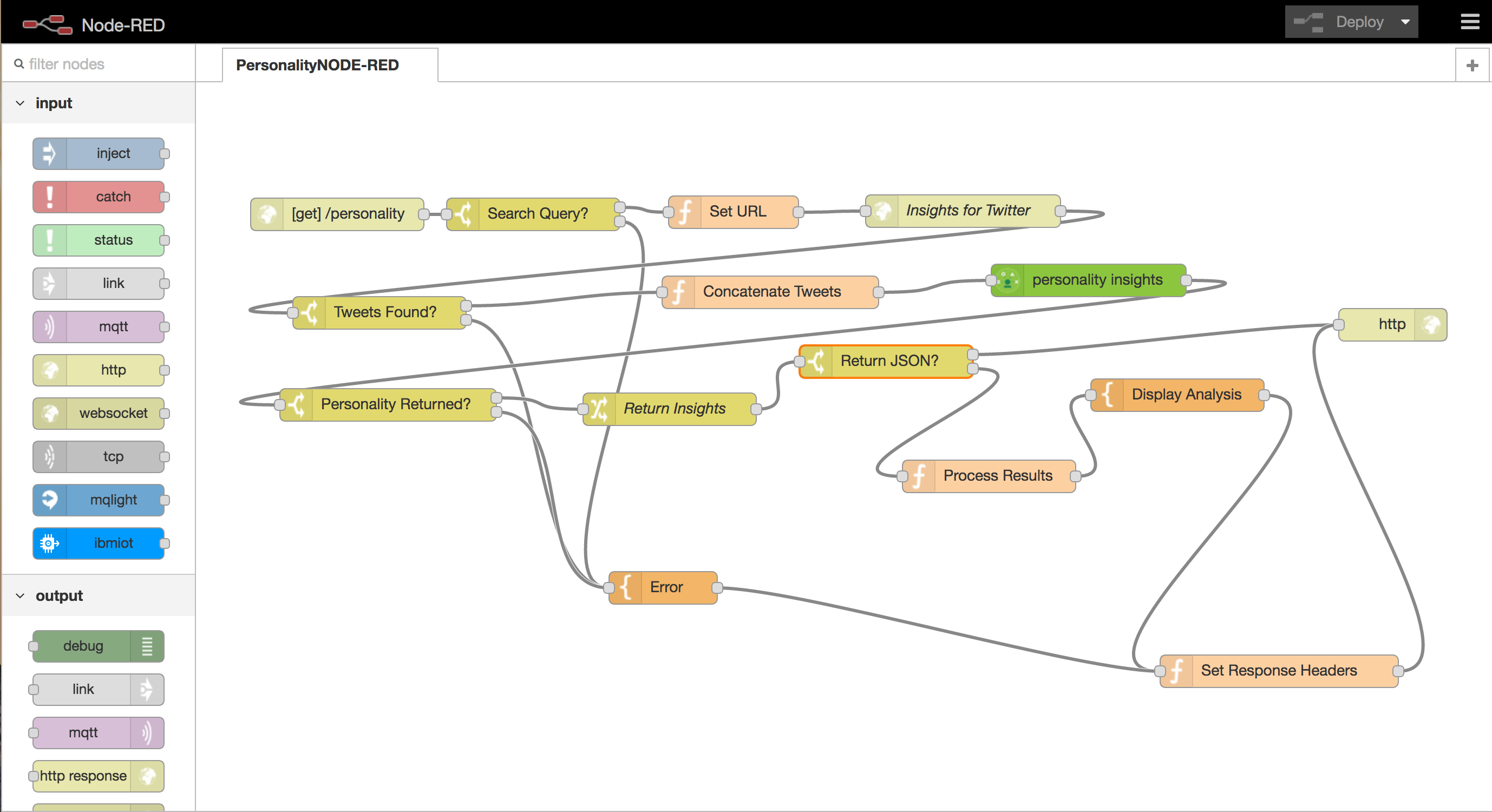Click the debug node list icon
1492x812 pixels.
click(147, 646)
